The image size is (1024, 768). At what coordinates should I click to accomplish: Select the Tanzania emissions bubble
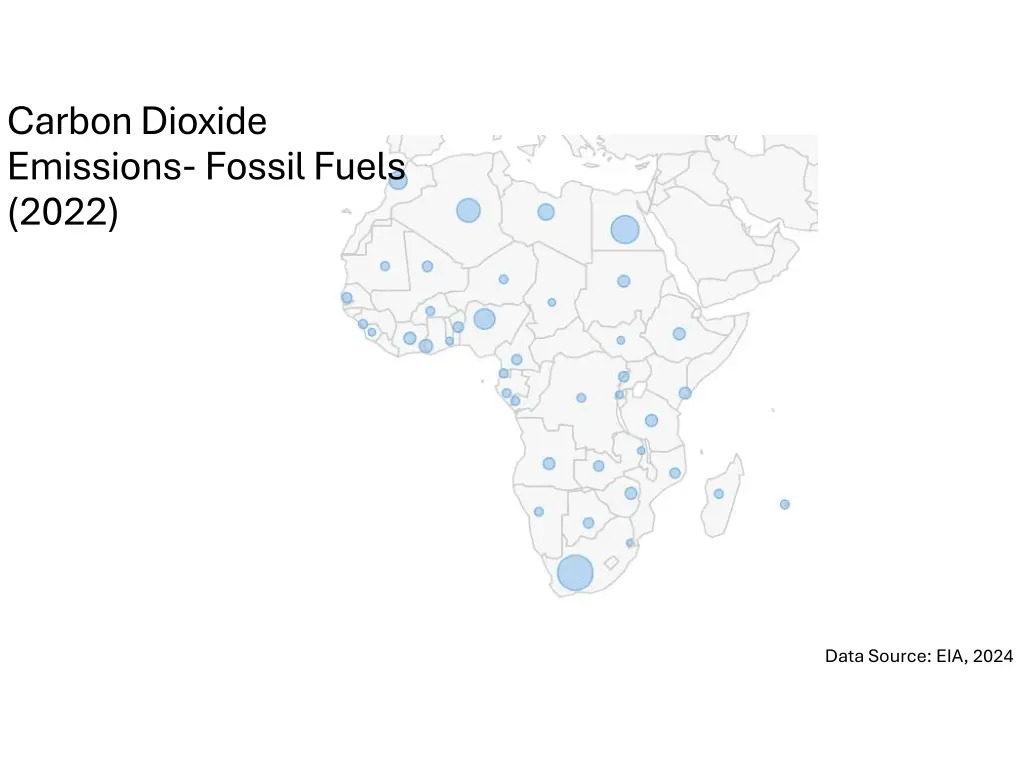(651, 421)
